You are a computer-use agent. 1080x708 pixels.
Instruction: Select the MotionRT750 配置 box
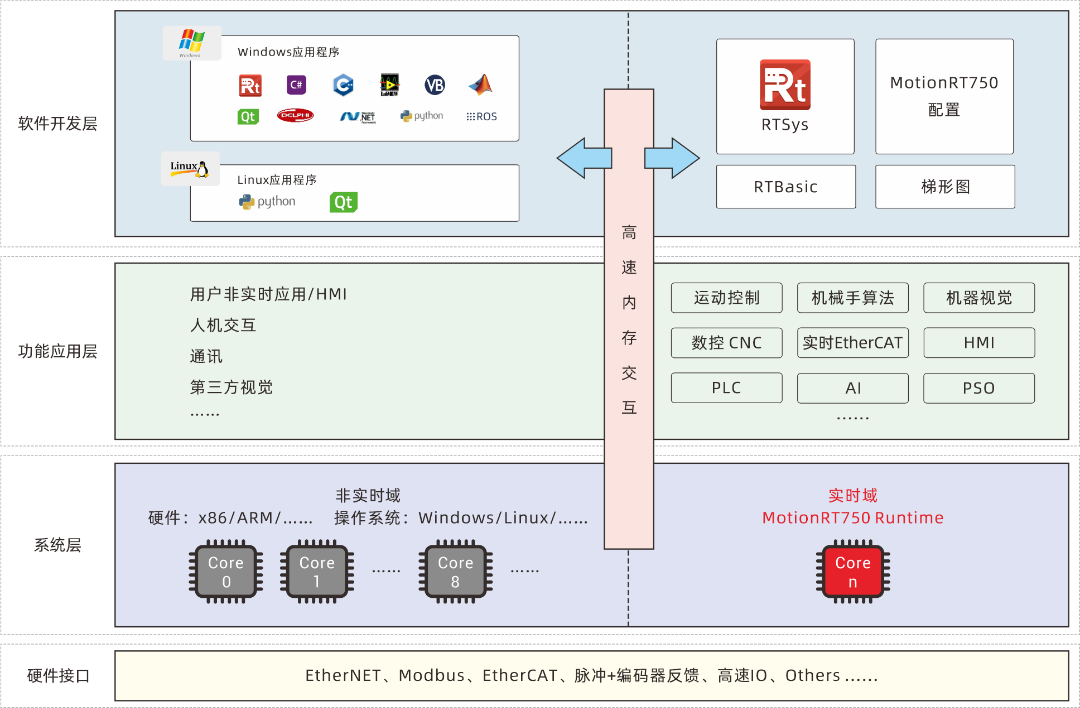click(944, 95)
